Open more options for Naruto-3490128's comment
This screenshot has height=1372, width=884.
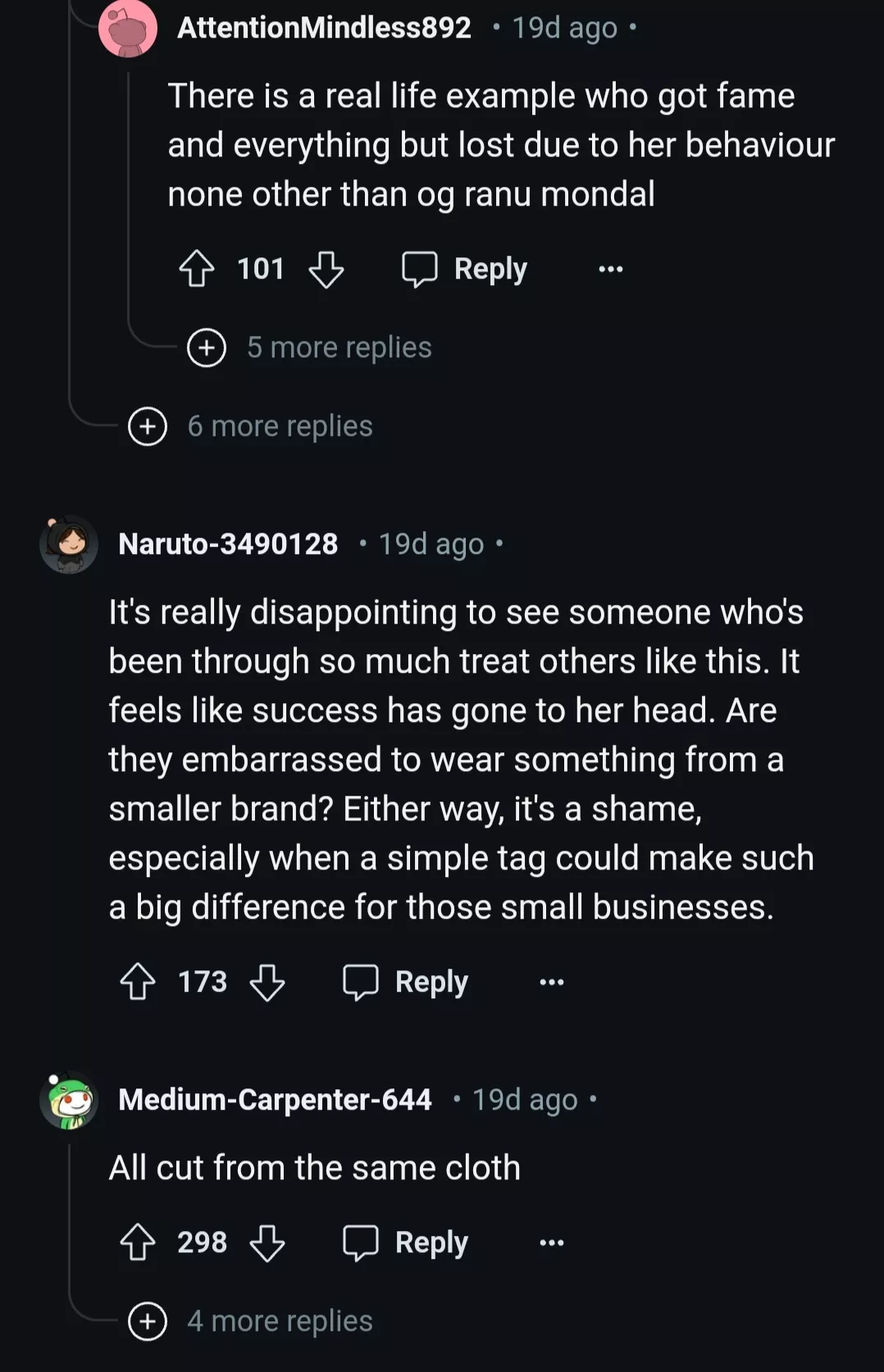(x=551, y=982)
